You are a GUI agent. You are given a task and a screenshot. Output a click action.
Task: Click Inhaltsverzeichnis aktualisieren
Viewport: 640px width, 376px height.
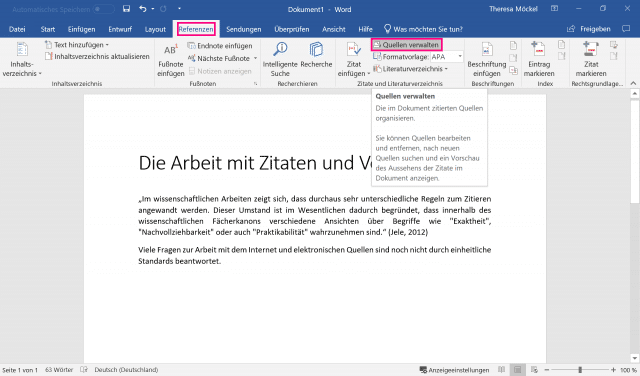tap(97, 56)
